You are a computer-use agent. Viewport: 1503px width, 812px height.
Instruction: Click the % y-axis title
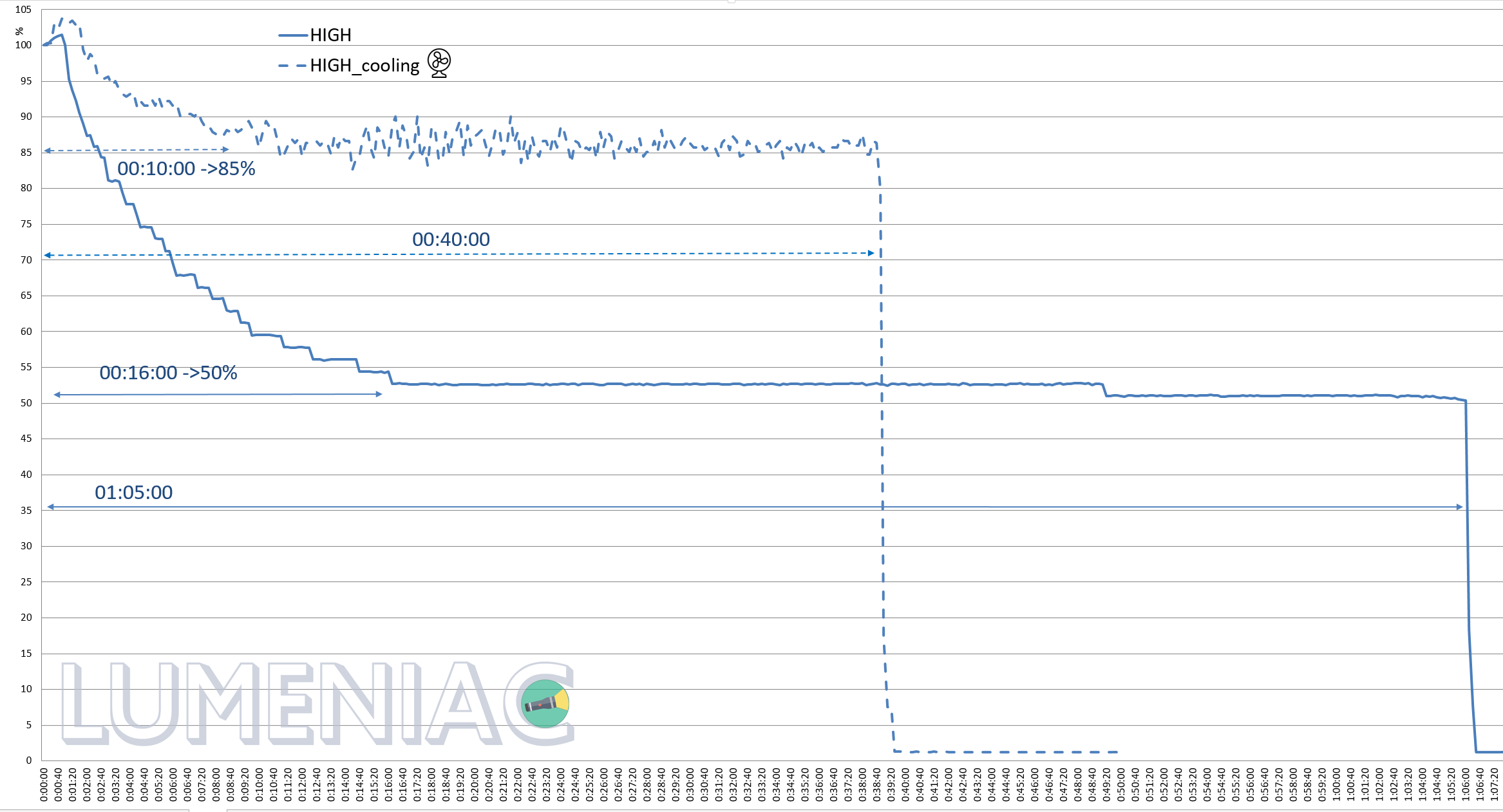coord(19,31)
